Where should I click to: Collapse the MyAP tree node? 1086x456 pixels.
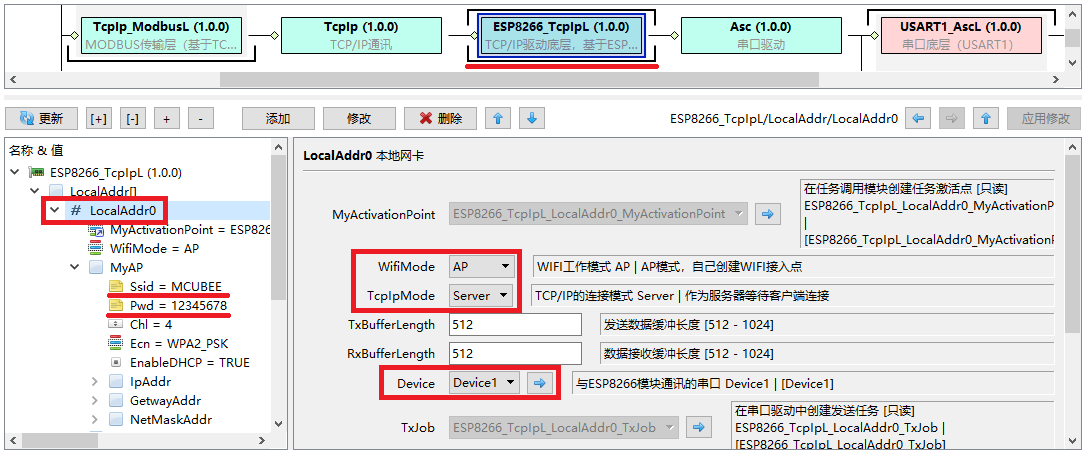[75, 268]
